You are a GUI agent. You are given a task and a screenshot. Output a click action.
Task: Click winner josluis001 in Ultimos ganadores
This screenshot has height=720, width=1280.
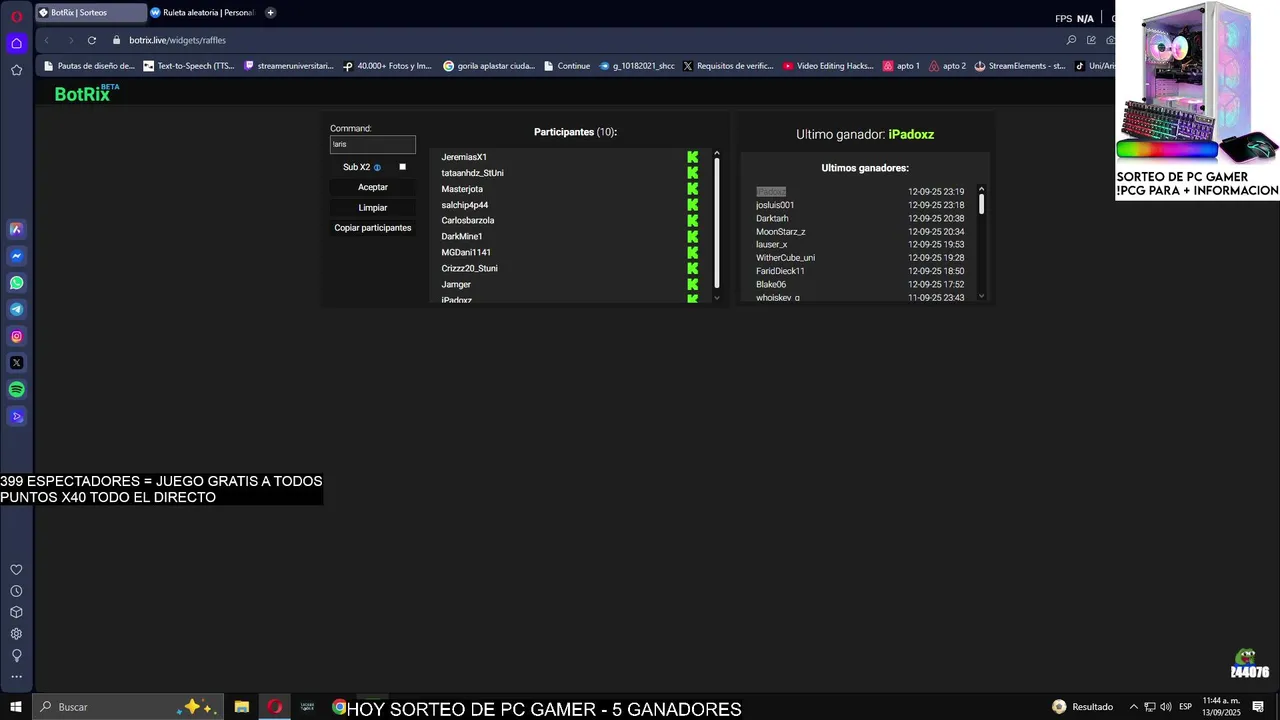(775, 205)
